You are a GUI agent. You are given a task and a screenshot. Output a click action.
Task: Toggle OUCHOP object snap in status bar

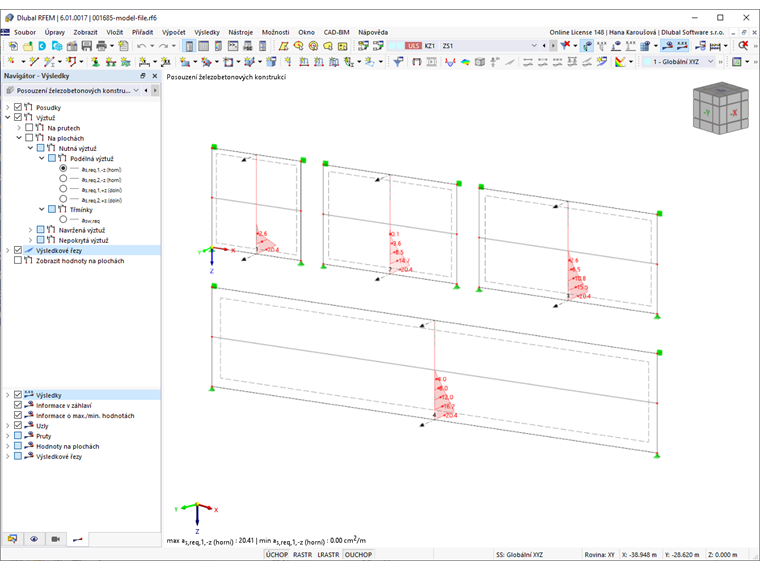[358, 554]
